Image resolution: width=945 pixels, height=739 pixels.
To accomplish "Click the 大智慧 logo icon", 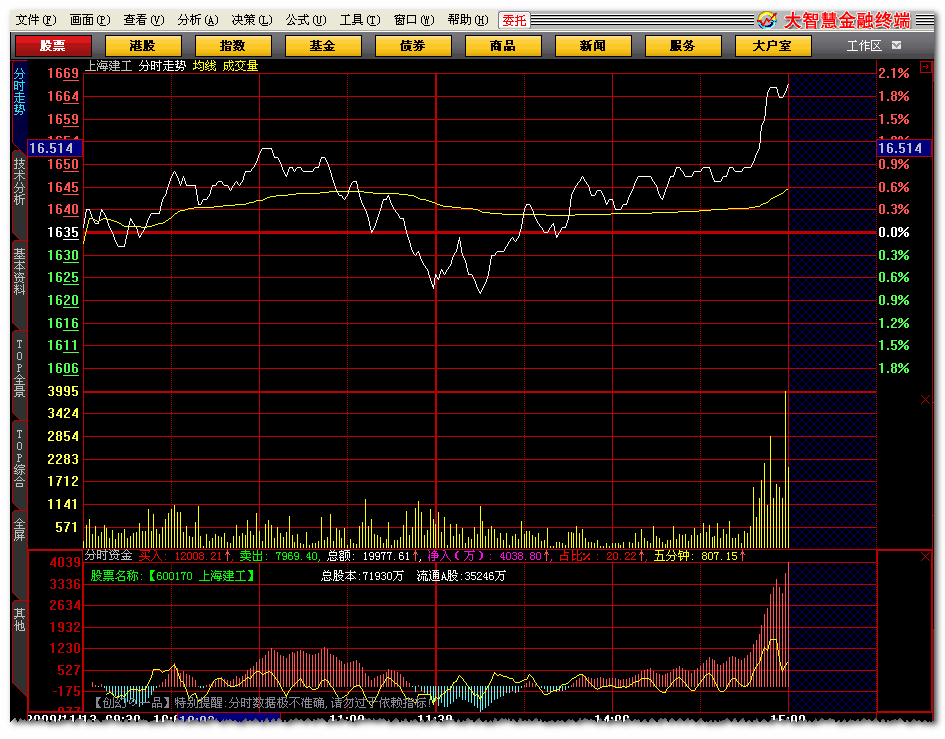I will click(767, 20).
